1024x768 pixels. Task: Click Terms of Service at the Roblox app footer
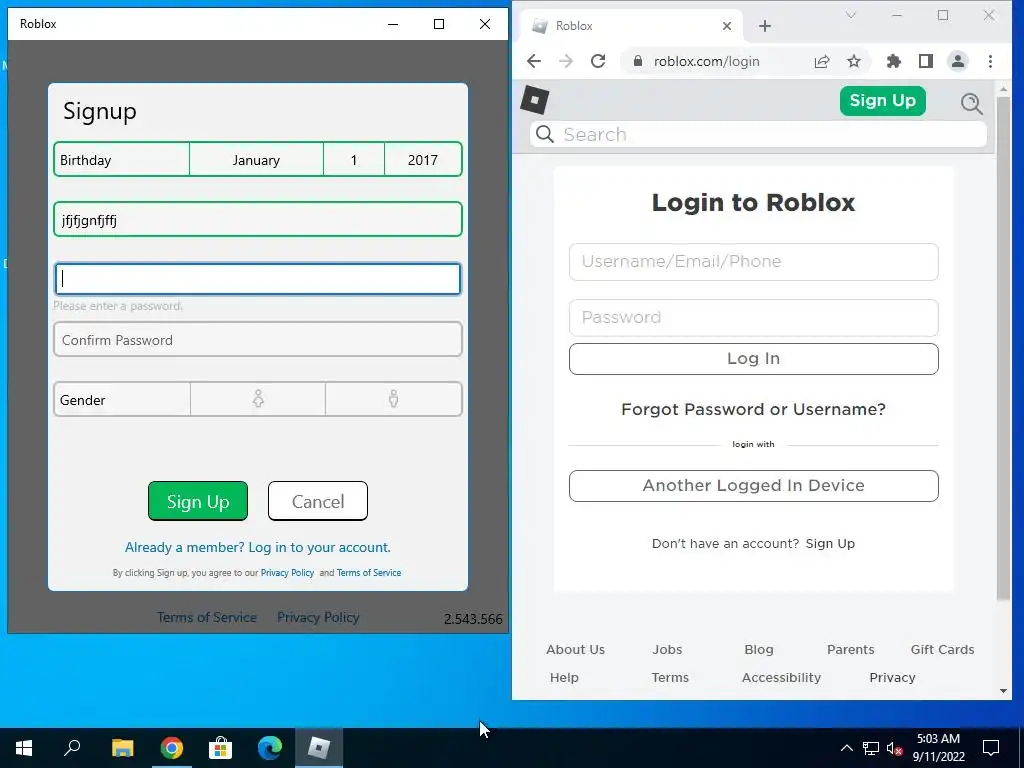click(206, 617)
